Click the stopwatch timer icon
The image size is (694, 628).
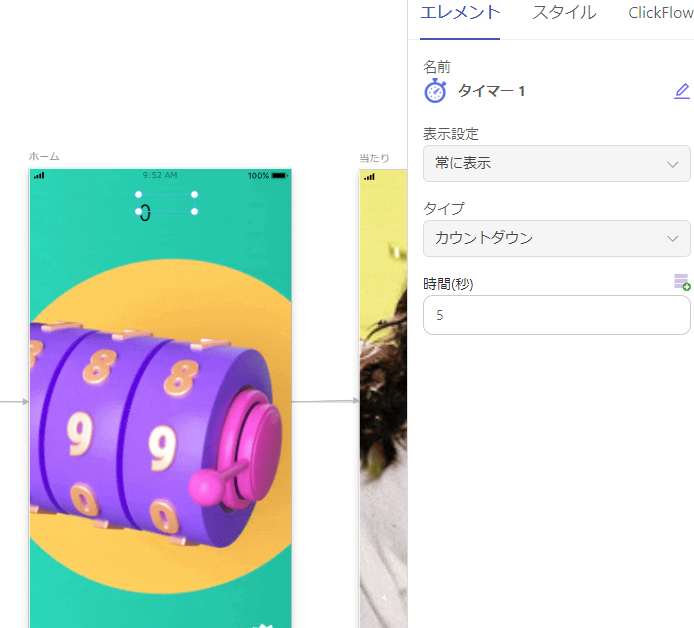(436, 91)
